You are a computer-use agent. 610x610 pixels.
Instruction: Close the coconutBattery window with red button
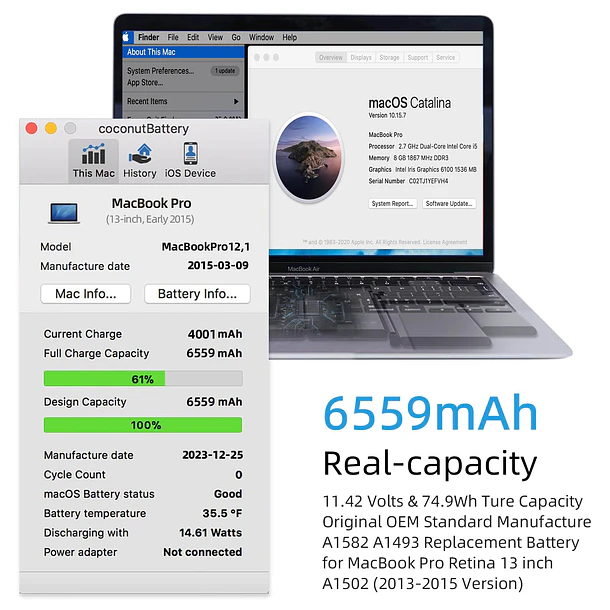(32, 128)
